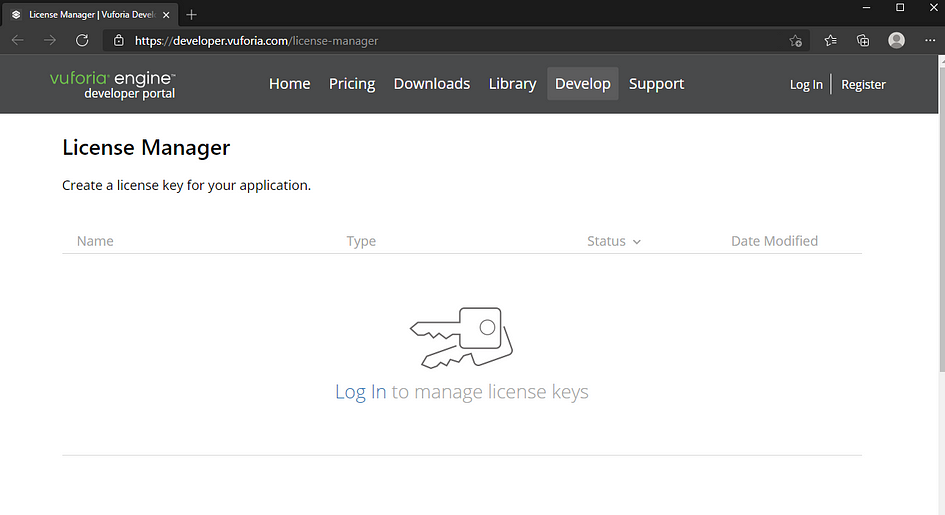Select the License Manager browser tab
Image resolution: width=945 pixels, height=515 pixels.
(x=91, y=14)
